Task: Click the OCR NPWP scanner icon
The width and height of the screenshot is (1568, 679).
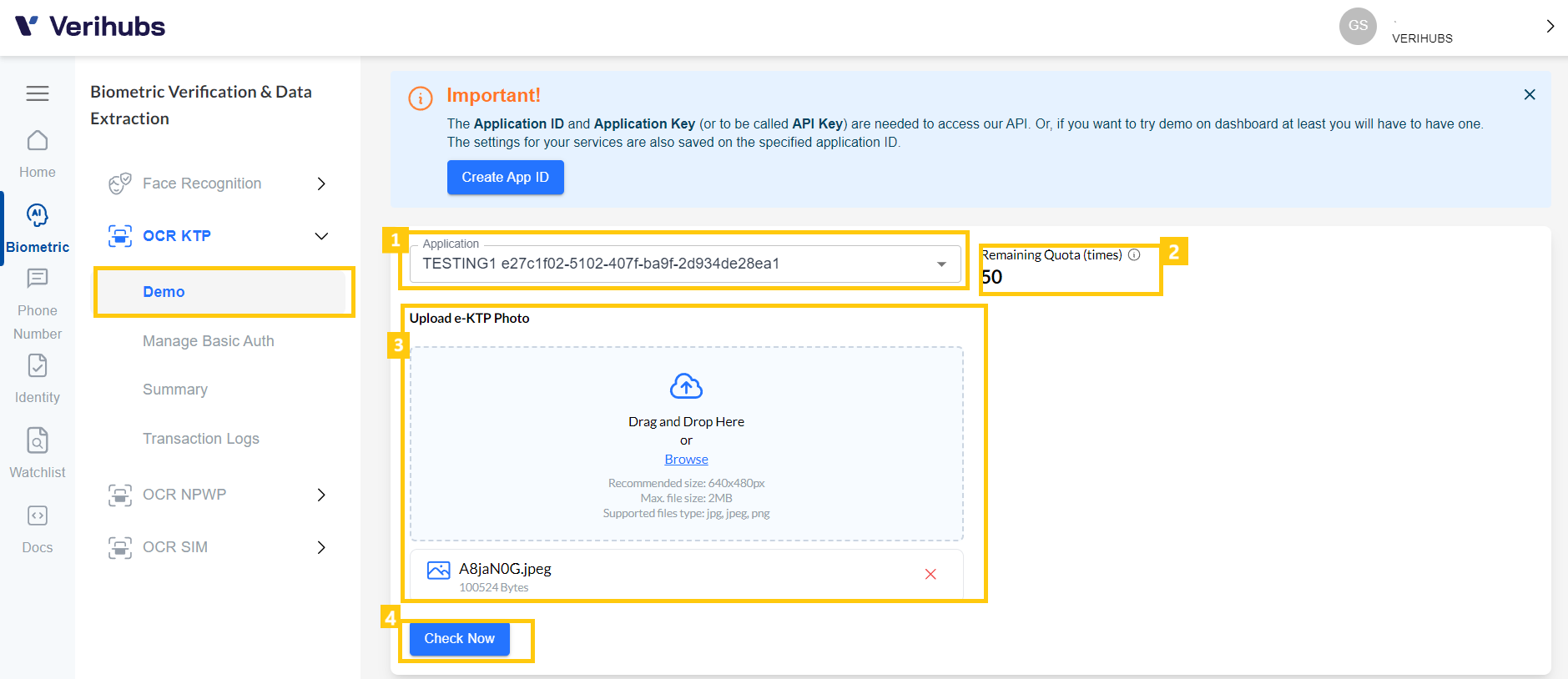Action: 120,495
